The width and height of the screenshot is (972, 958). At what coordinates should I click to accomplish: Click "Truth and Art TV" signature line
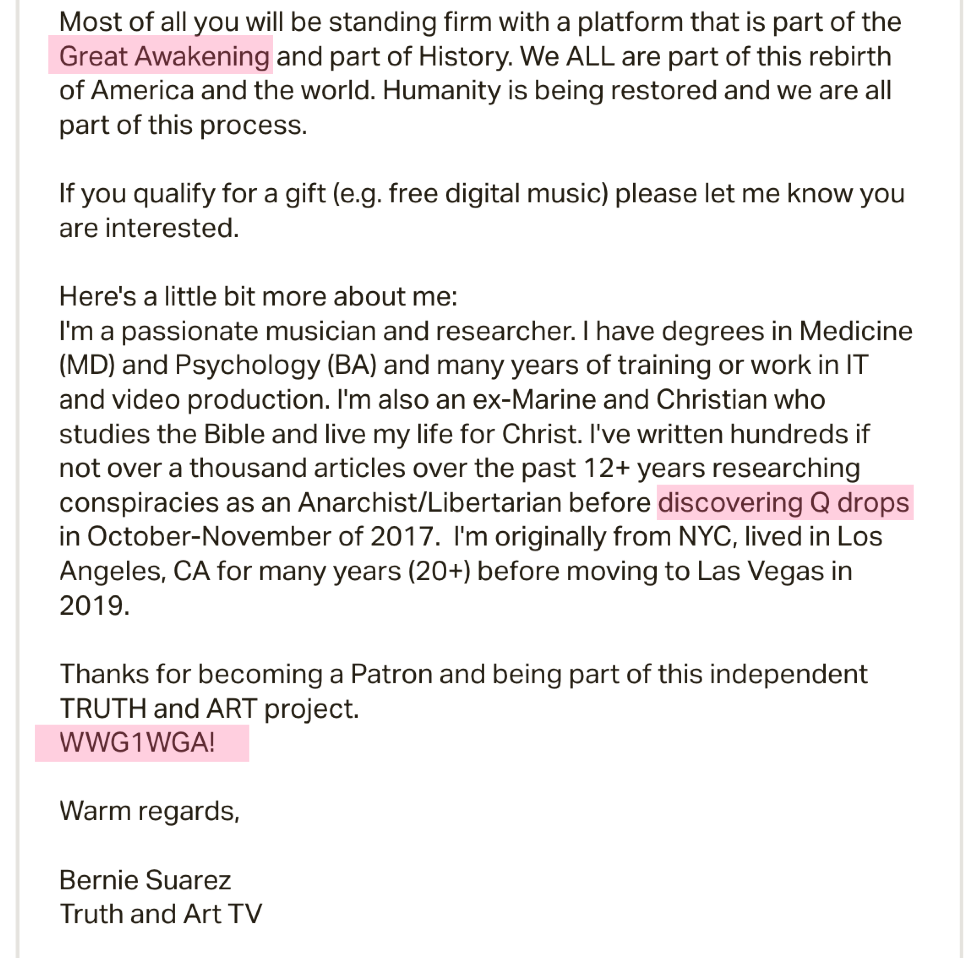click(x=160, y=914)
